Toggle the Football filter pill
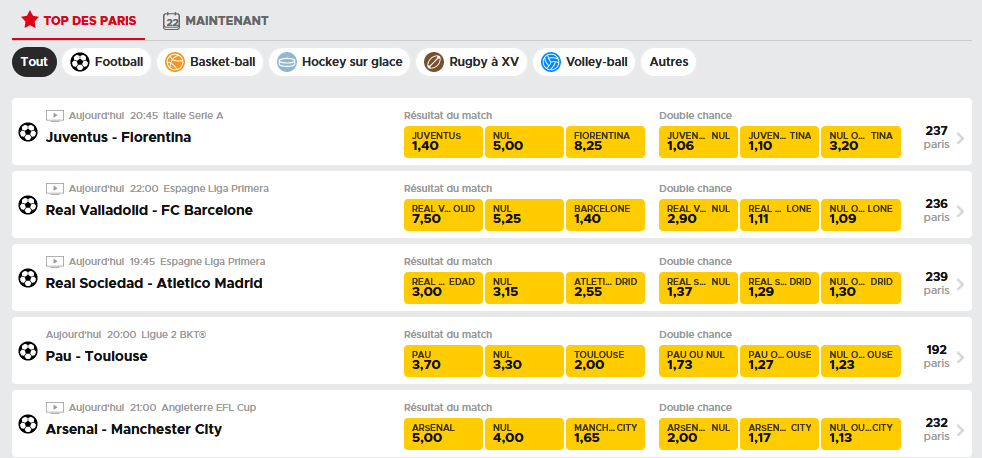Image resolution: width=982 pixels, height=458 pixels. point(106,62)
